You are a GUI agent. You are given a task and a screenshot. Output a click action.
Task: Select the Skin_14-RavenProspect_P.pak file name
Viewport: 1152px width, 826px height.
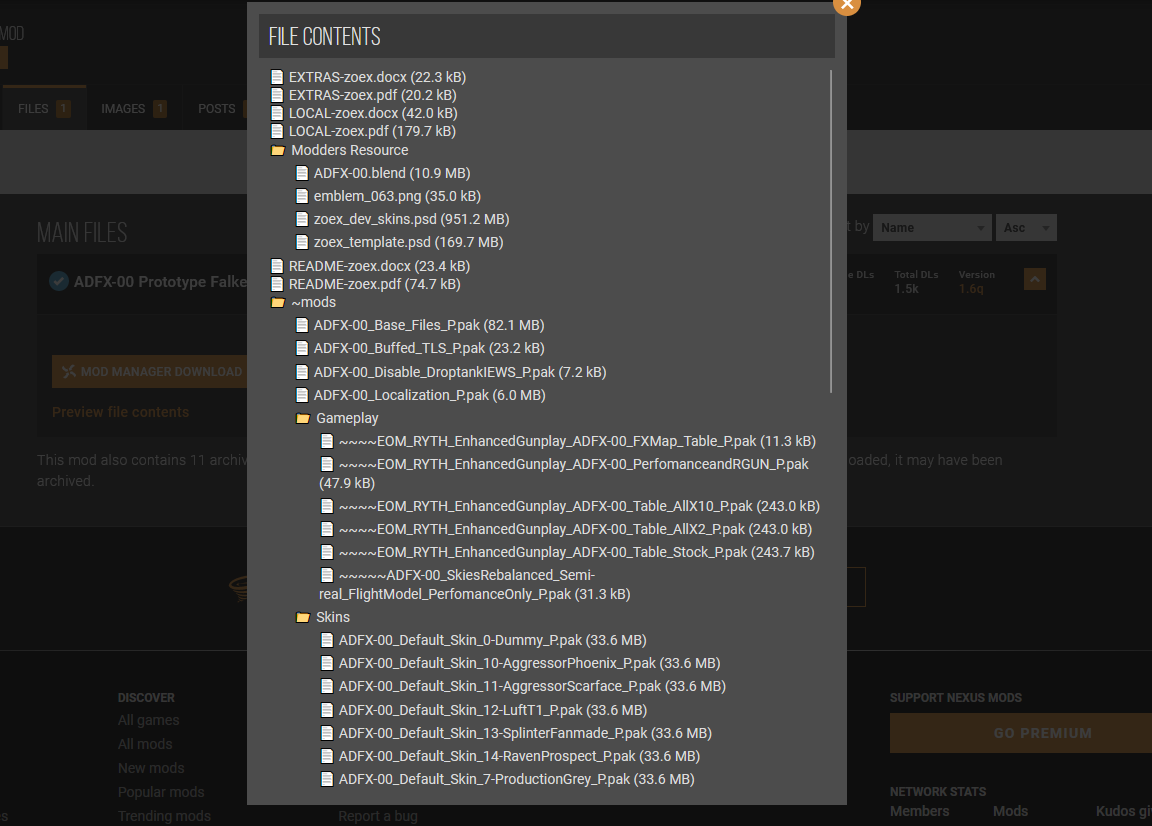tap(519, 756)
